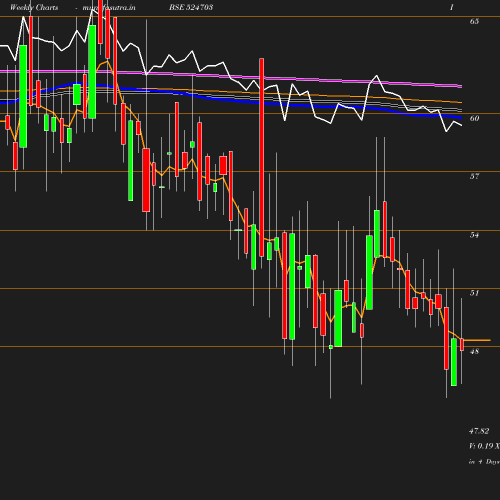Viewport: 500px width, 500px height.
Task: Click the 57 price axis label
Action: (x=474, y=176)
